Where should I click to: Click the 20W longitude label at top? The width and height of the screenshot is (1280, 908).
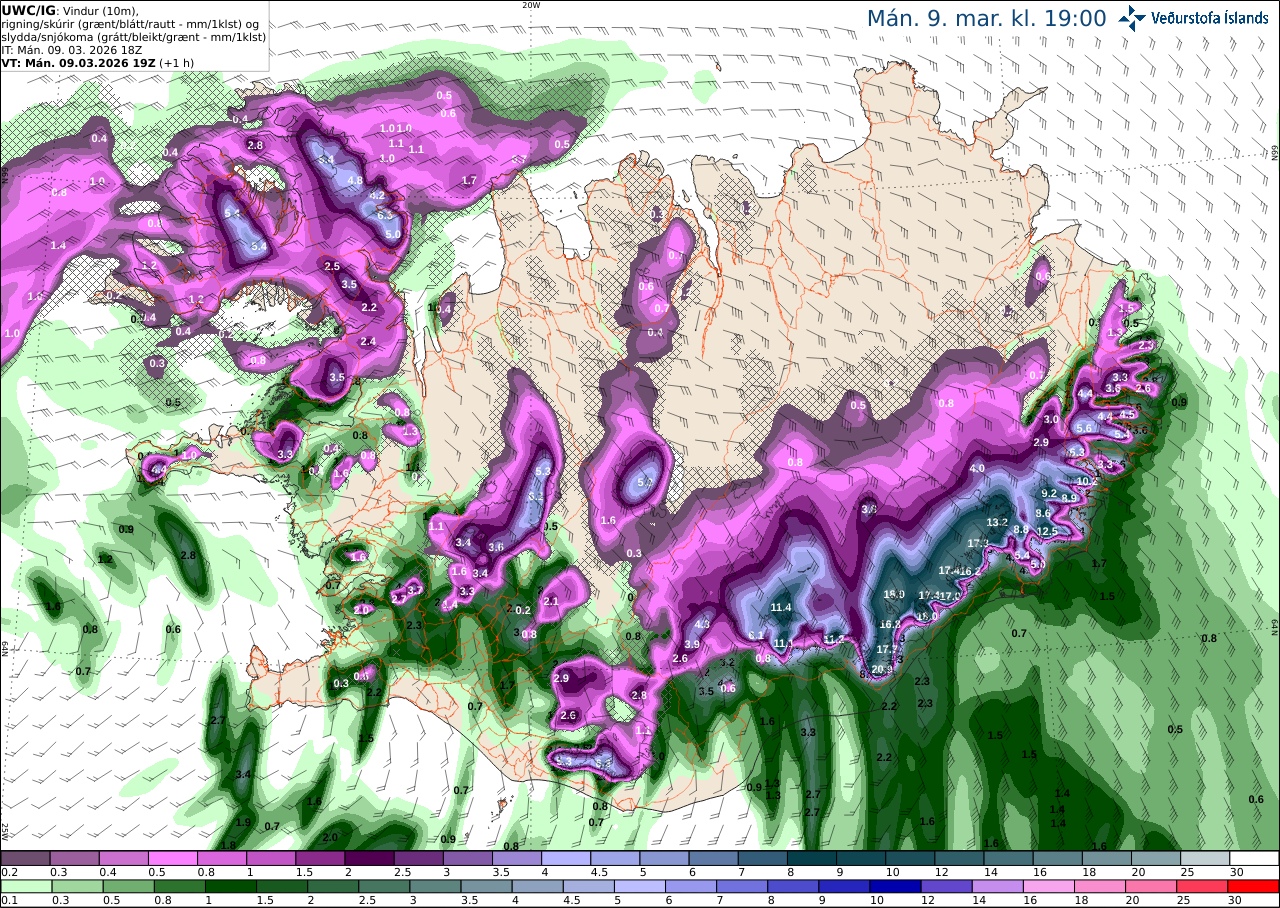pos(532,5)
